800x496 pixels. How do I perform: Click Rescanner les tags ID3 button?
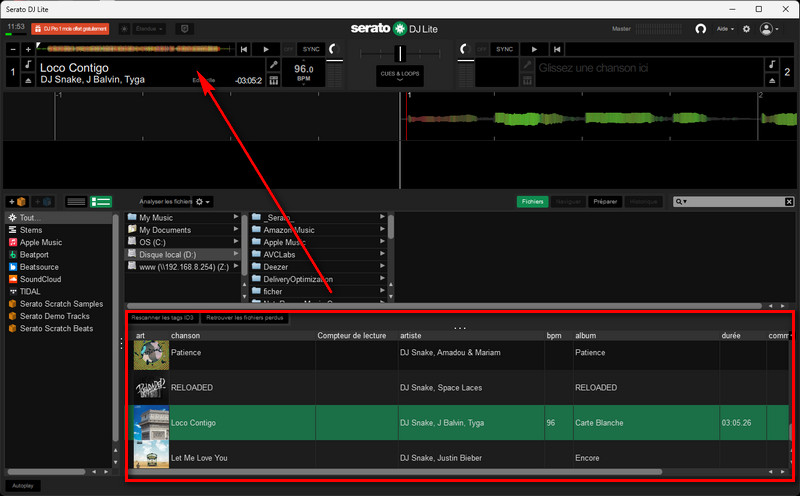[162, 317]
